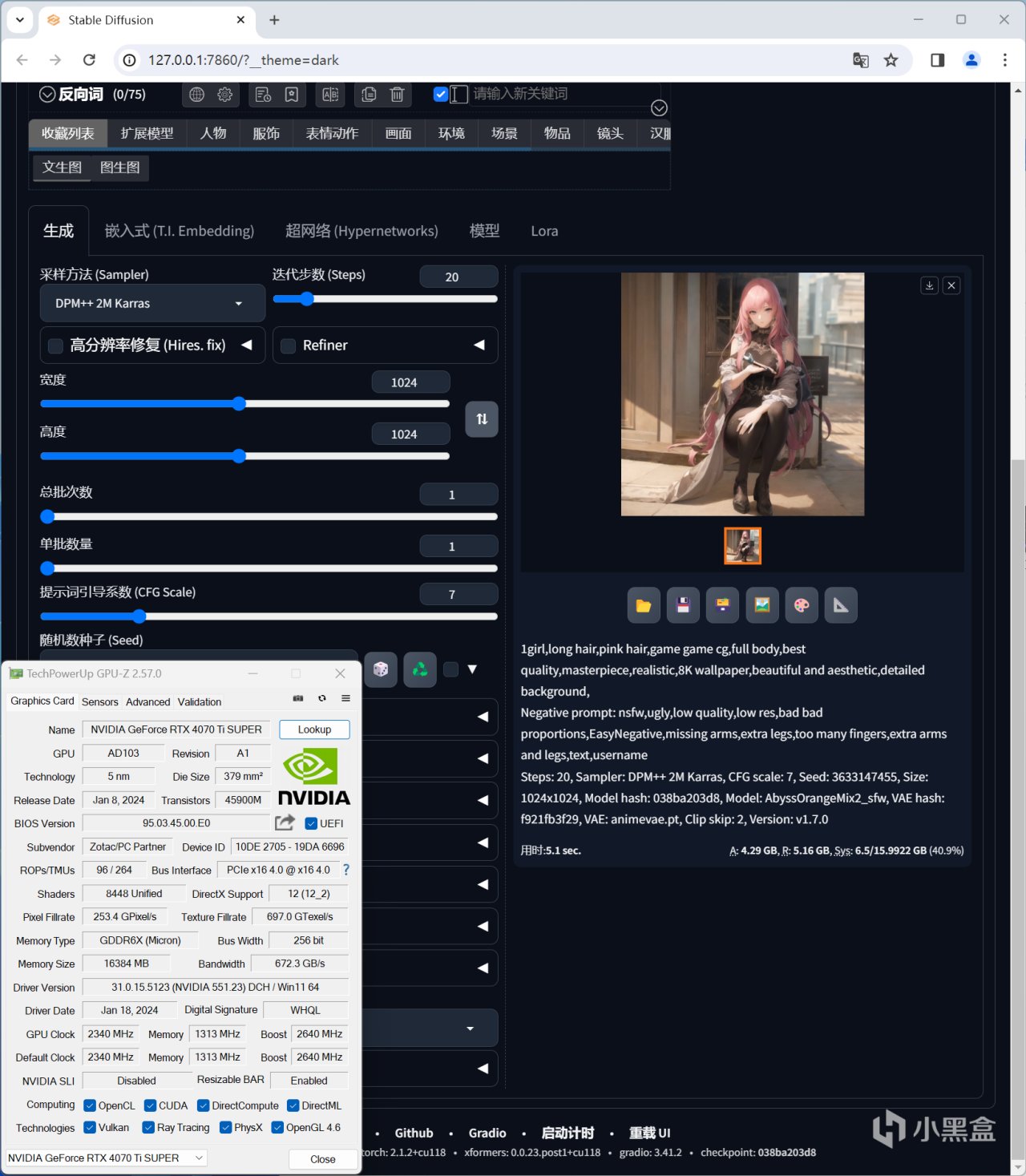Image resolution: width=1026 pixels, height=1176 pixels.
Task: Open the Sensors tab in GPU-Z
Action: pyautogui.click(x=100, y=701)
